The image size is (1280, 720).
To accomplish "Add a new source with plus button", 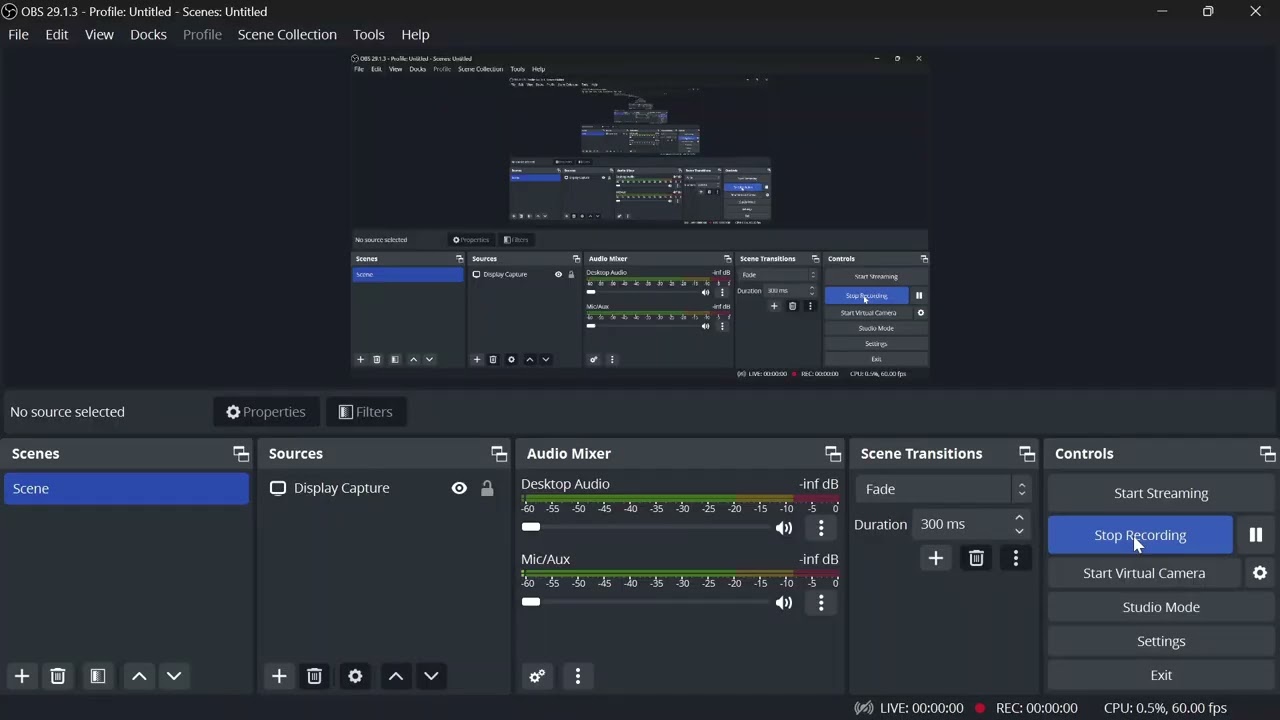I will (x=279, y=676).
